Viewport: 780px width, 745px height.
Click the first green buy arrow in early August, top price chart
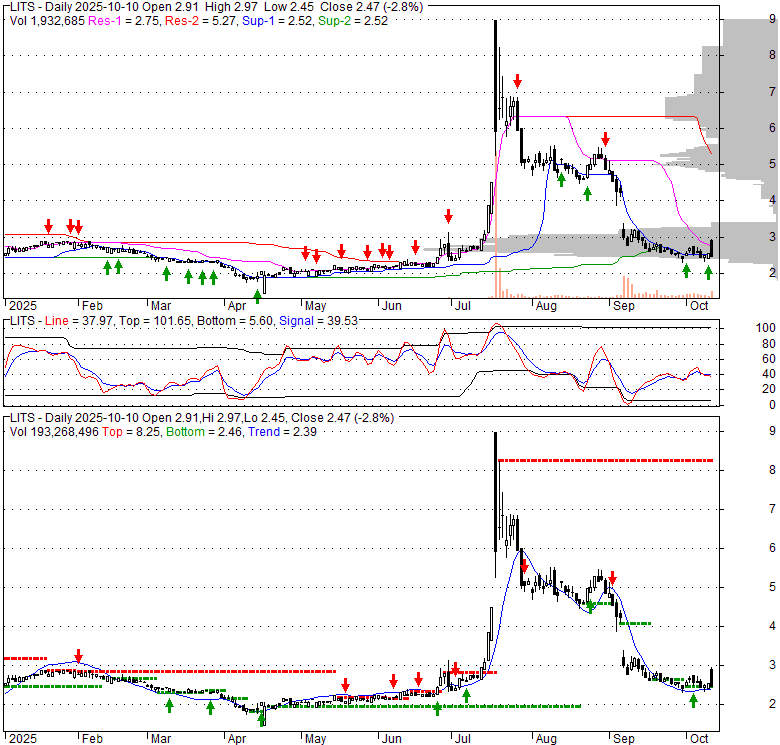[x=561, y=180]
